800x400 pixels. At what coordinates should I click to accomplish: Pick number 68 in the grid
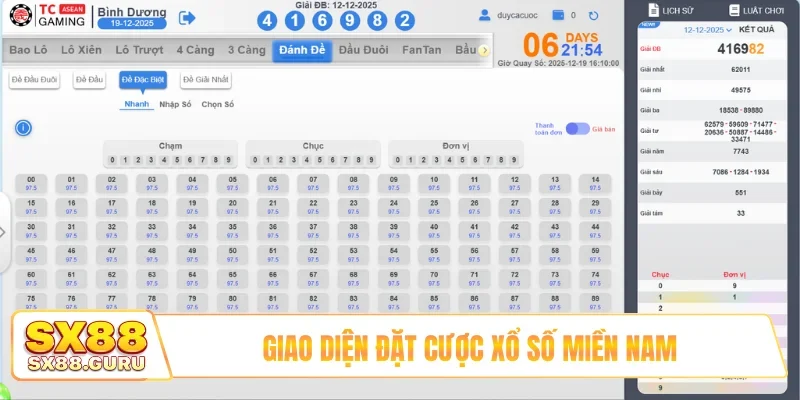pos(354,279)
